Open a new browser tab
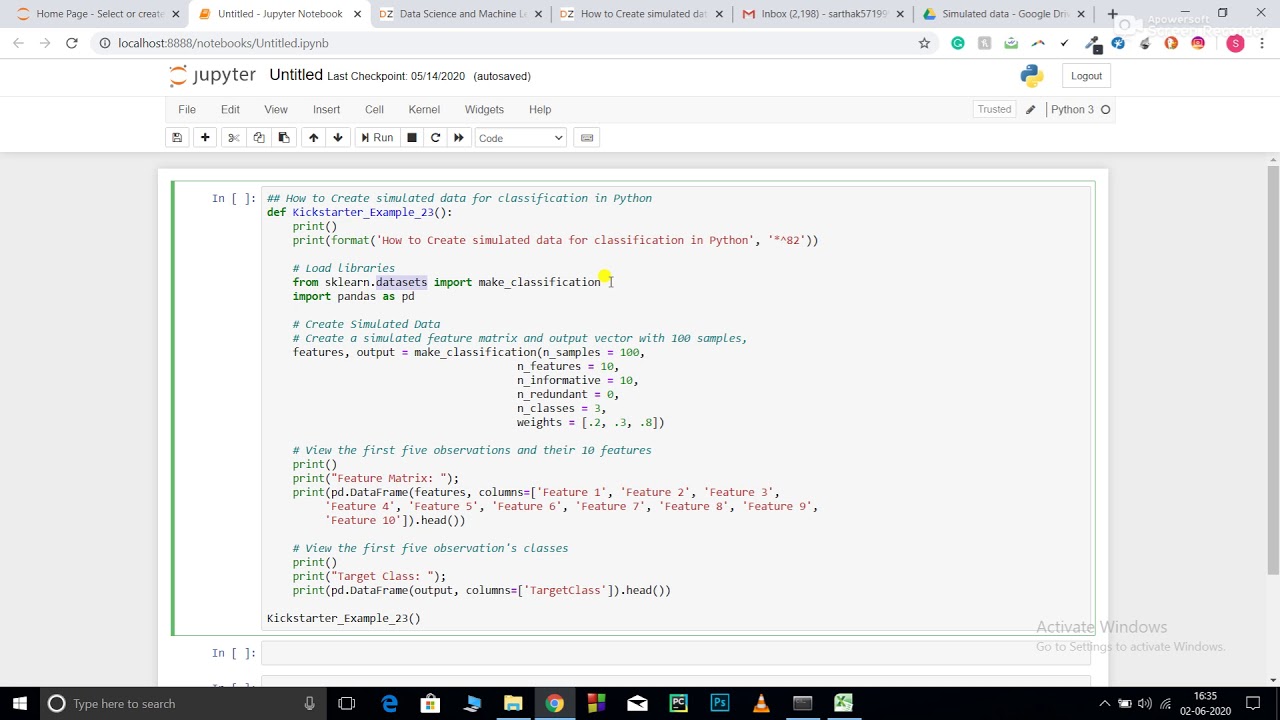The image size is (1280, 720). coord(1112,14)
